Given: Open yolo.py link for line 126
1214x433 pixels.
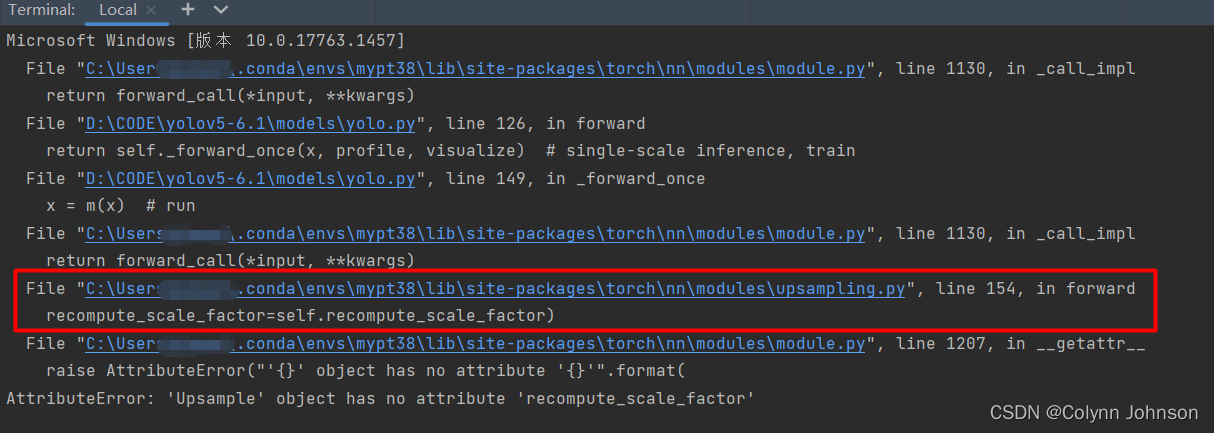Looking at the screenshot, I should 250,124.
